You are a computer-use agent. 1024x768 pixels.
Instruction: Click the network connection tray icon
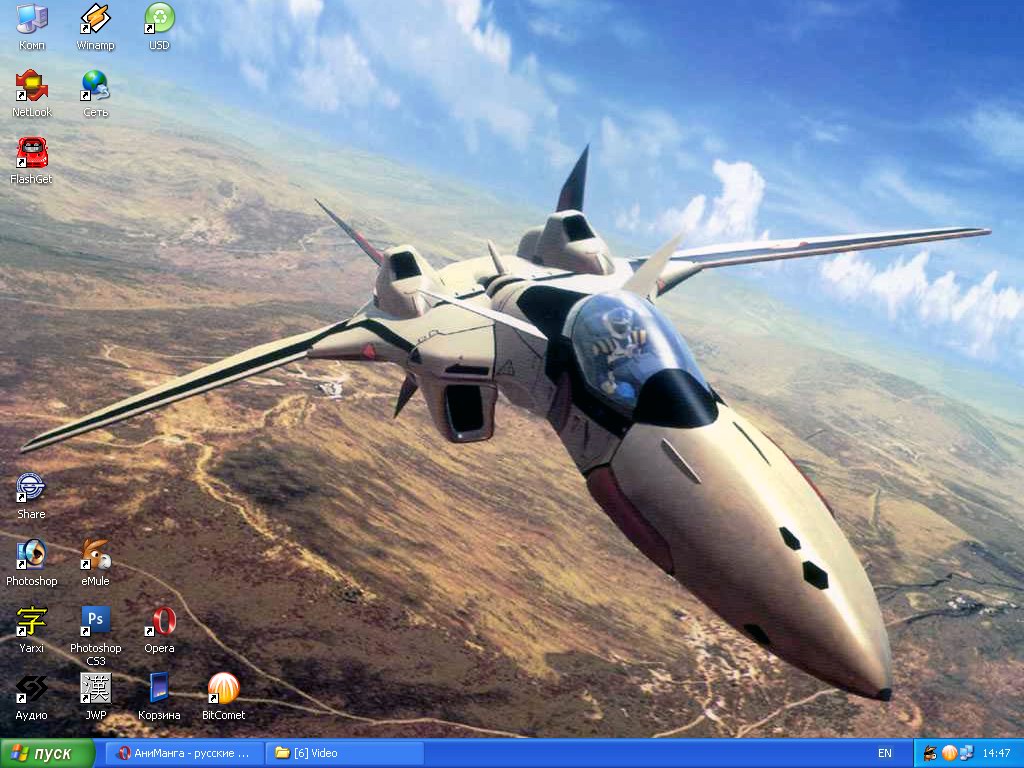[965, 753]
